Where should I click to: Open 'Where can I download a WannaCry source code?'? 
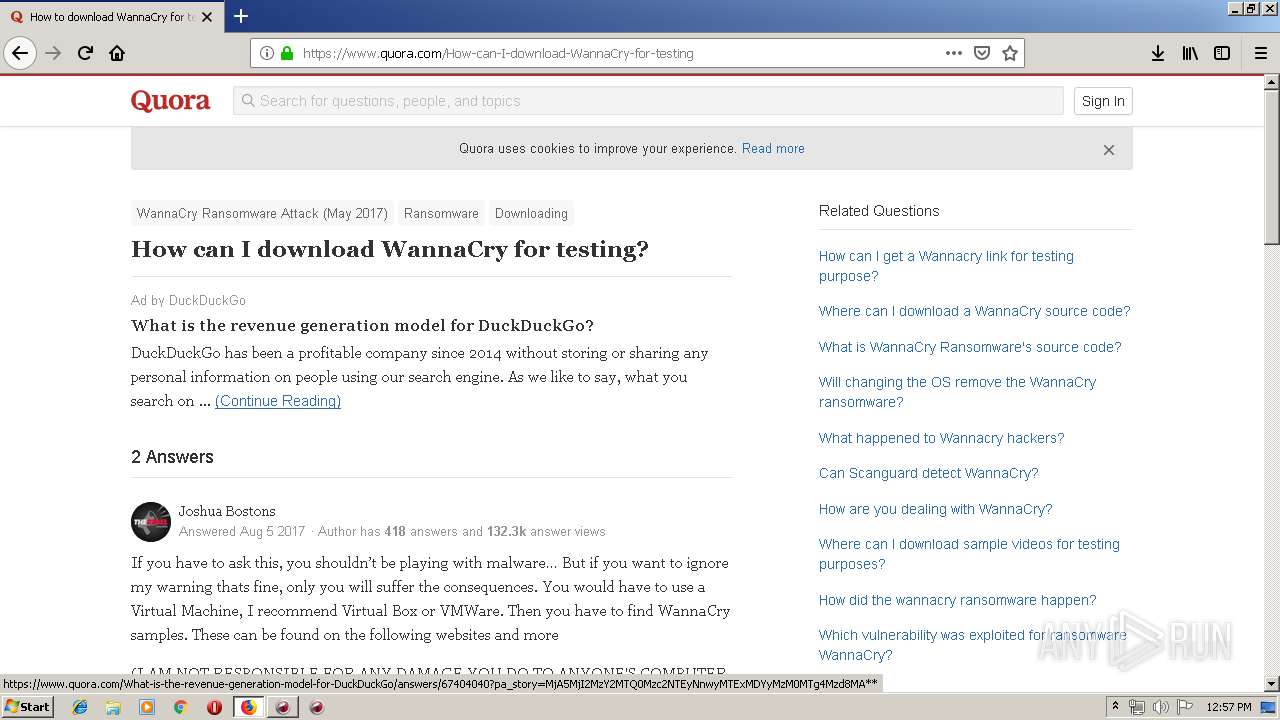pyautogui.click(x=975, y=311)
